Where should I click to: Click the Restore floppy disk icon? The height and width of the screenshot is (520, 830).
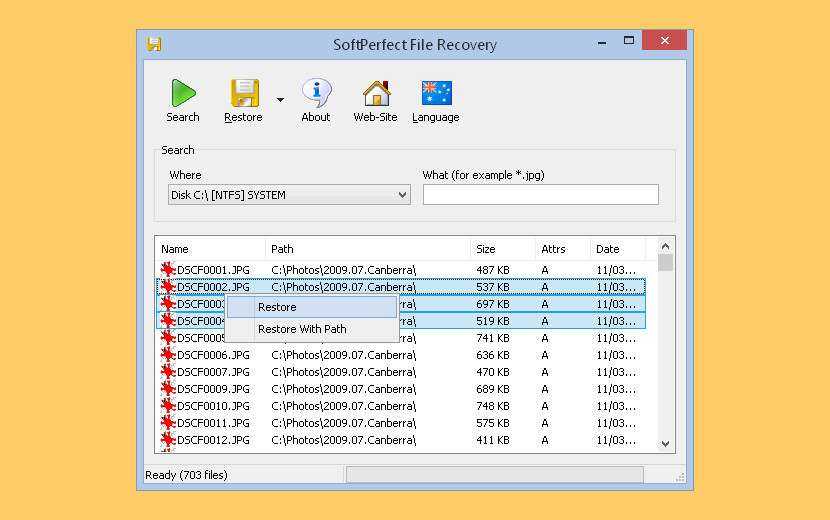pyautogui.click(x=244, y=93)
